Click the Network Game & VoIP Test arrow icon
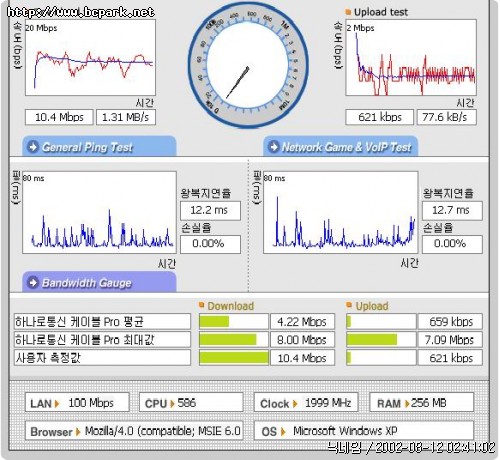 (x=274, y=147)
